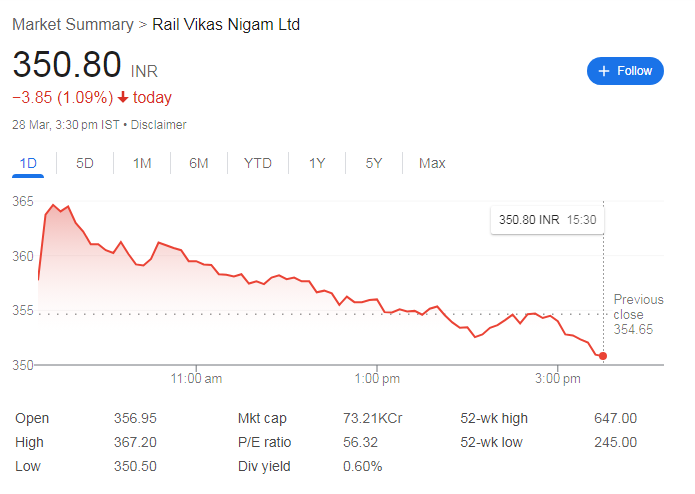
Task: Click the Rail Vikas Nigam Ltd title
Action: [226, 24]
